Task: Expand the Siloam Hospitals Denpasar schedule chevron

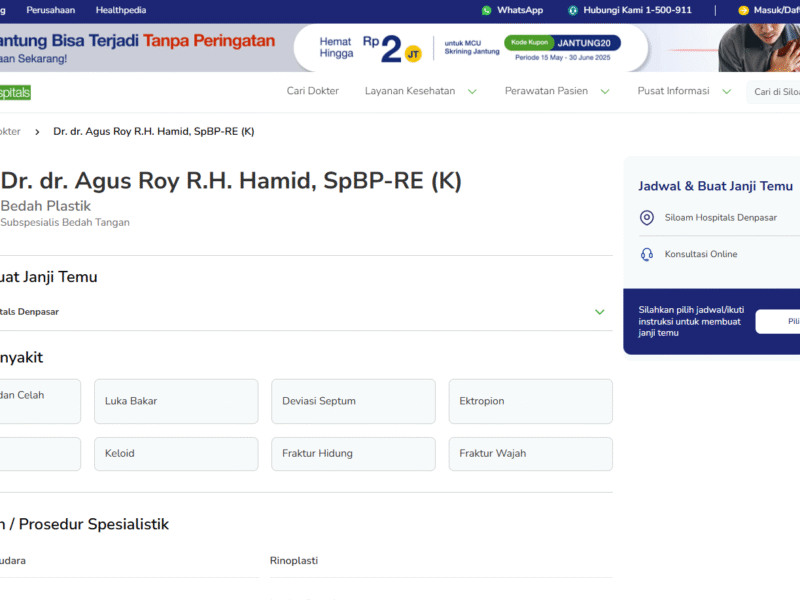Action: tap(600, 312)
